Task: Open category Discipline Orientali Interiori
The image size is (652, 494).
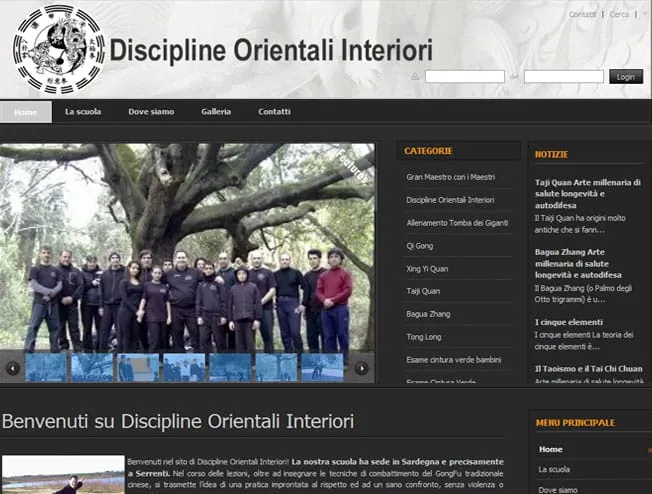Action: (450, 200)
